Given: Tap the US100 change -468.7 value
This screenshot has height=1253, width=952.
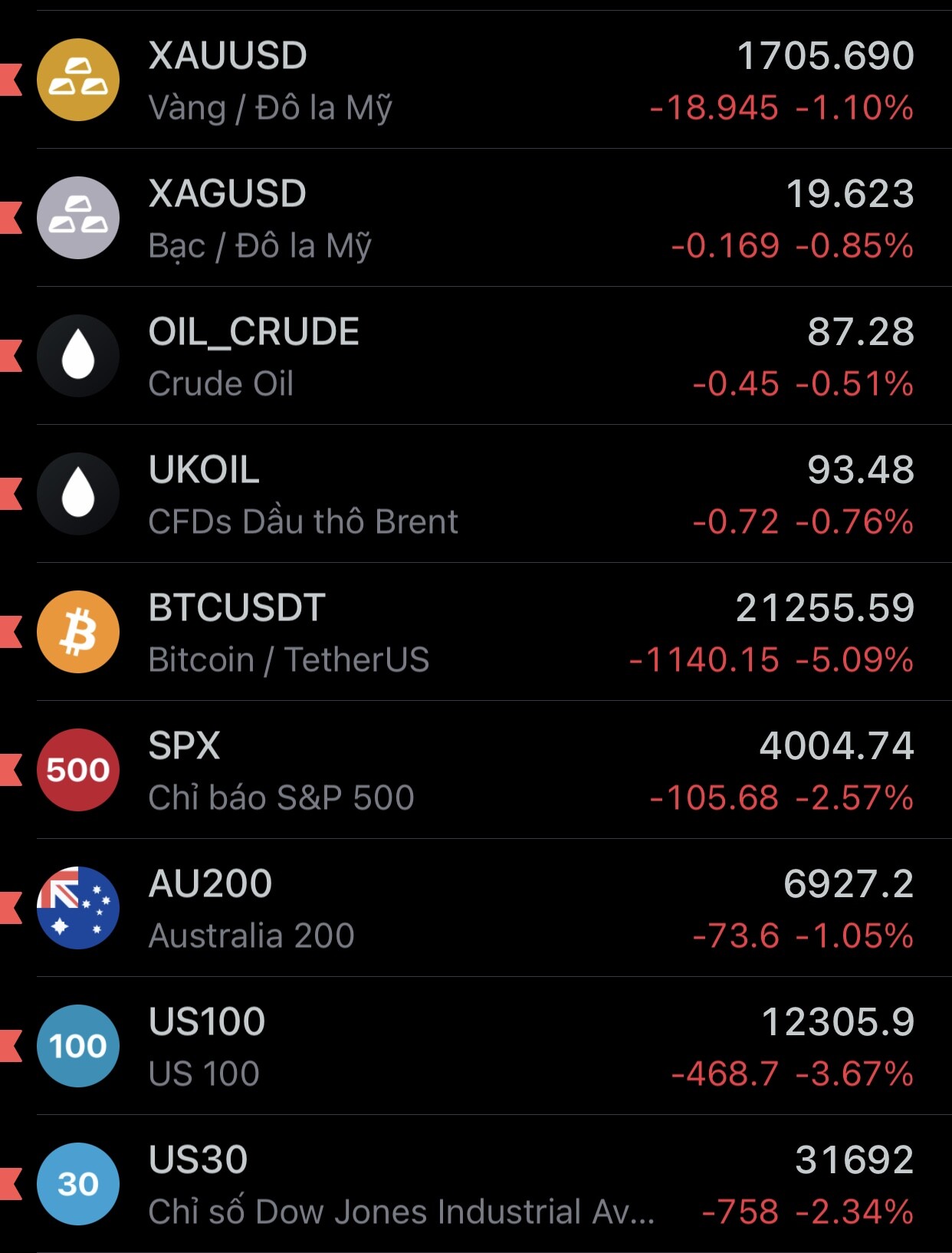Looking at the screenshot, I should pos(724,1074).
